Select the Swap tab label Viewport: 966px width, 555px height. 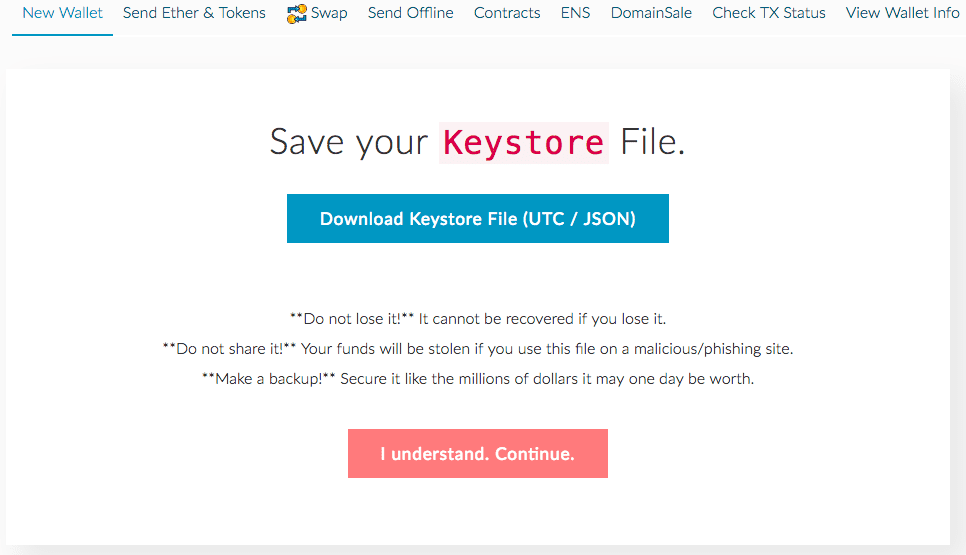point(329,13)
